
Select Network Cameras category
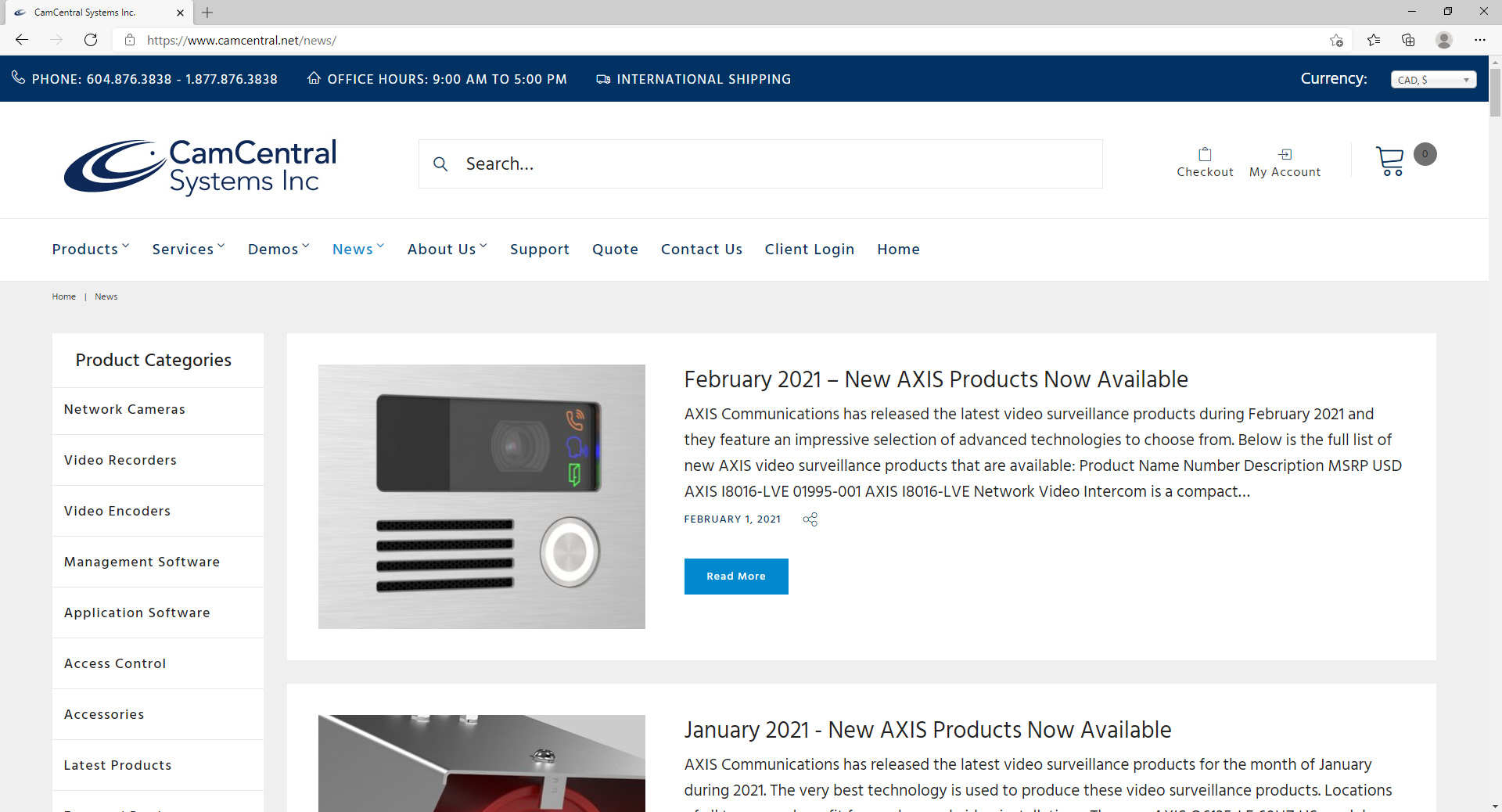coord(124,409)
